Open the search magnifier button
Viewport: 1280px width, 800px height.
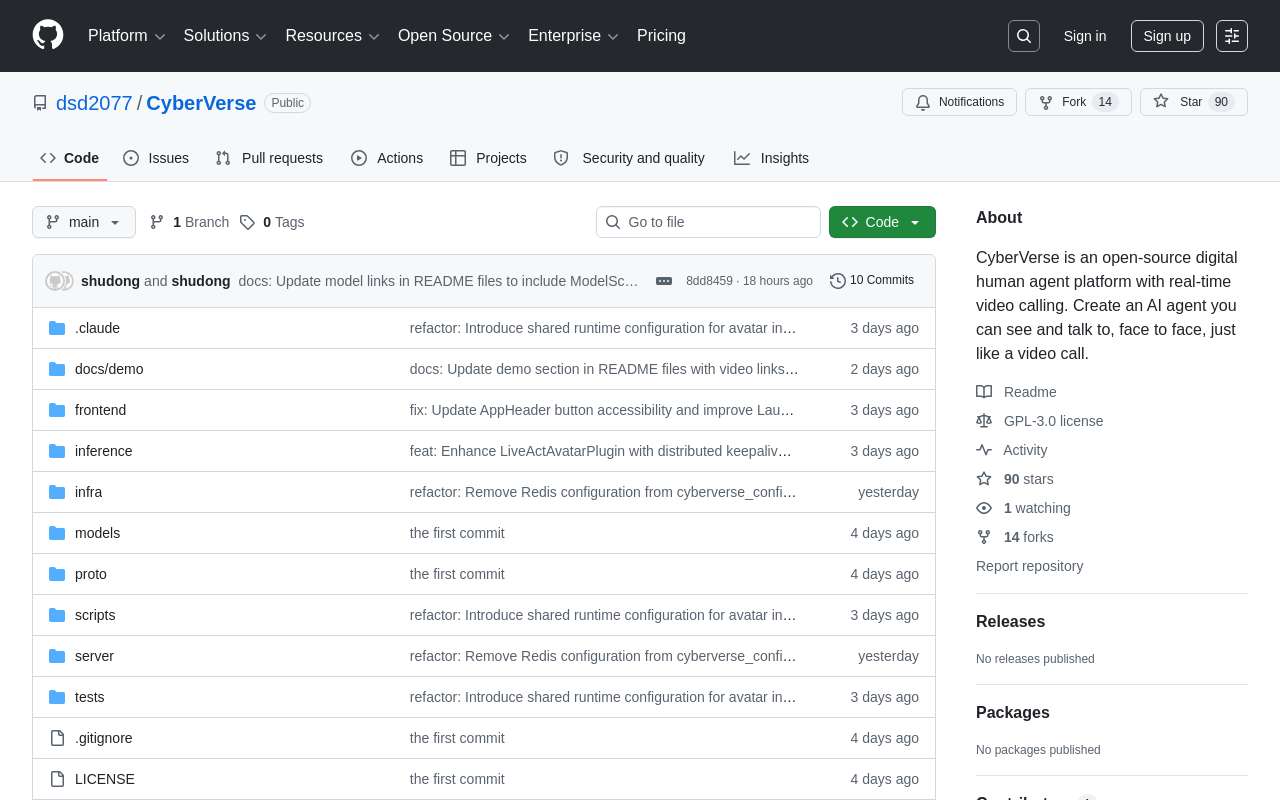1023,36
